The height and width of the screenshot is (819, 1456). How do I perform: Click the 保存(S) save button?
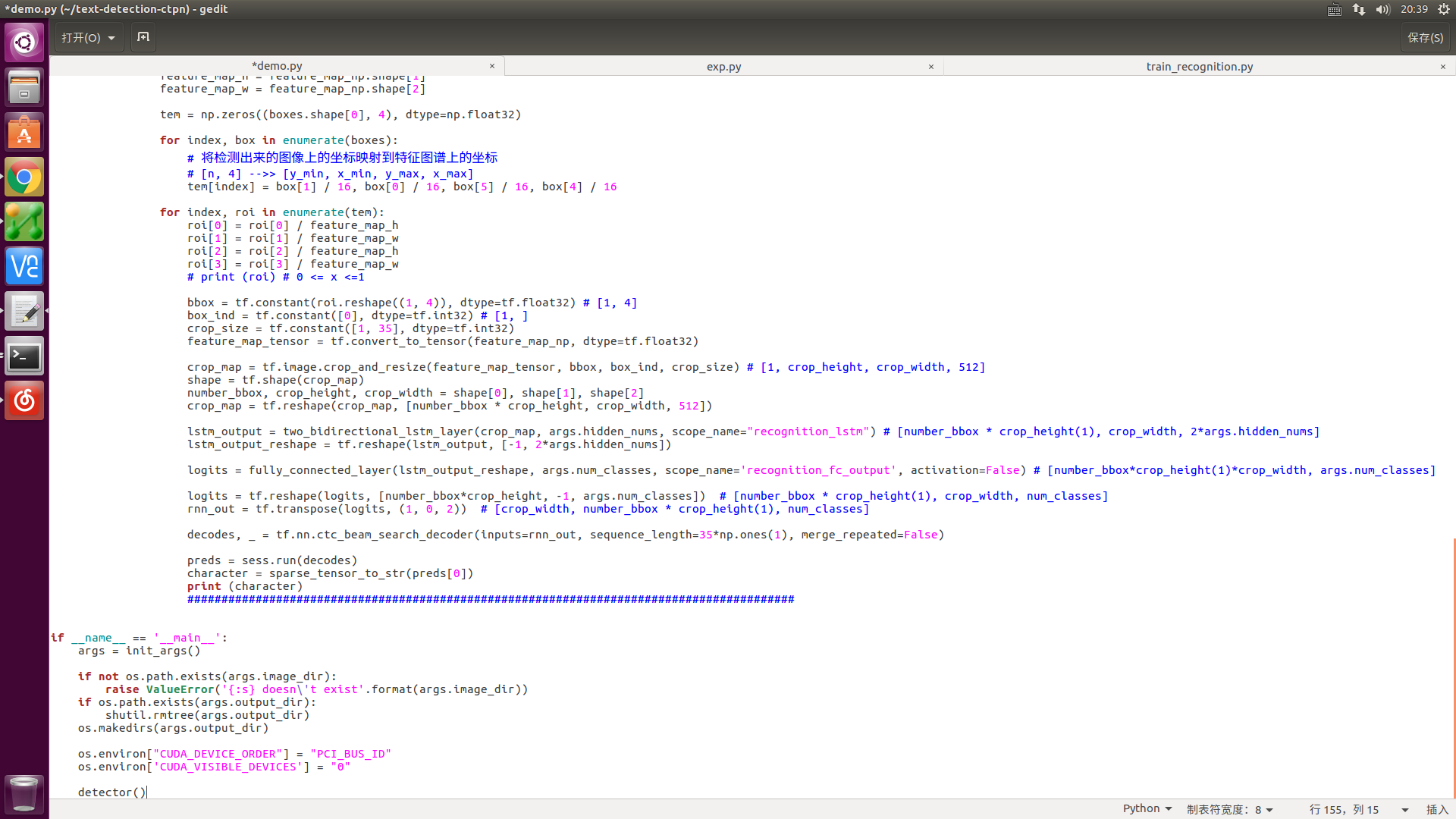click(1426, 38)
